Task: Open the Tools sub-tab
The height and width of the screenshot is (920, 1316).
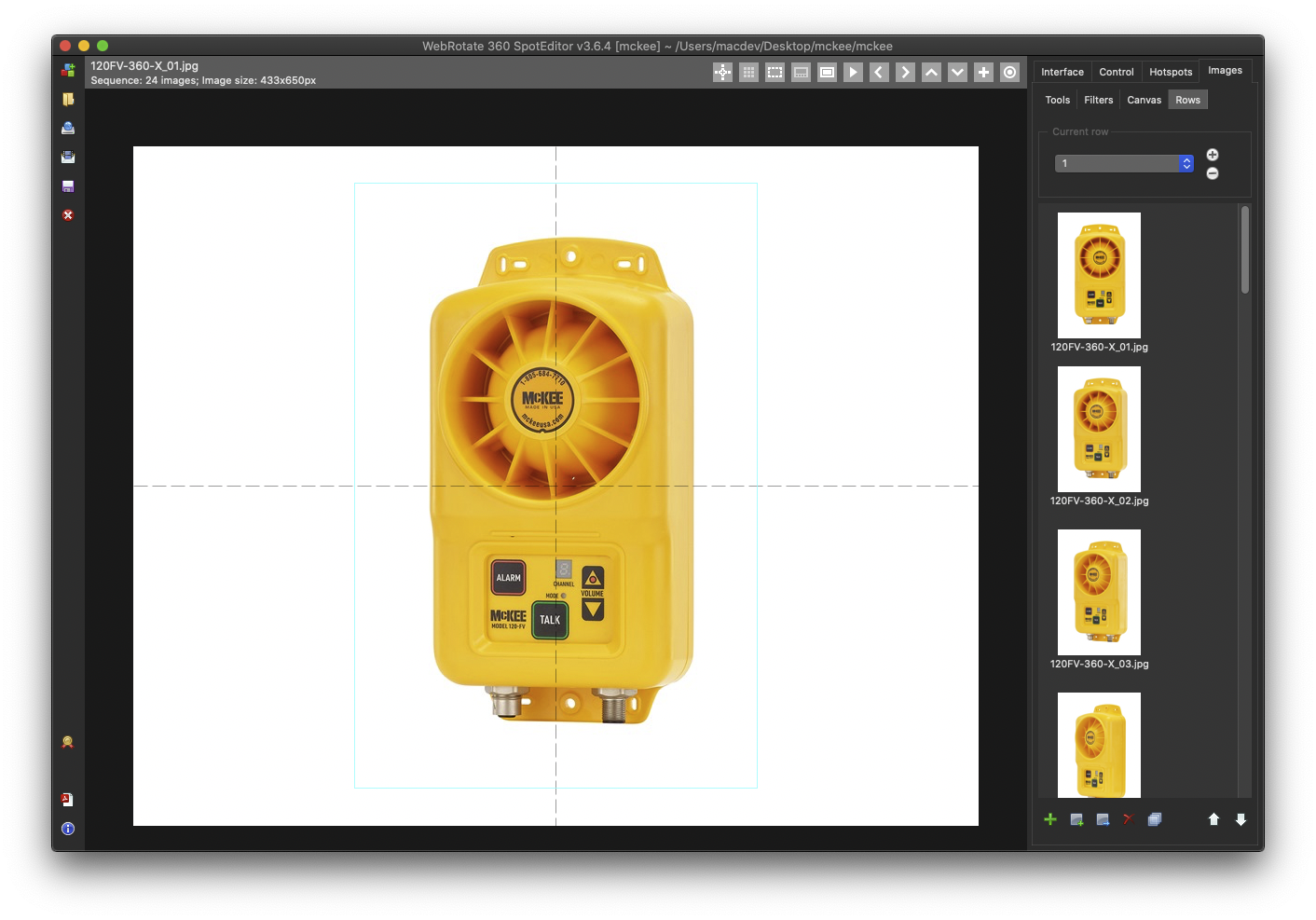Action: tap(1057, 100)
